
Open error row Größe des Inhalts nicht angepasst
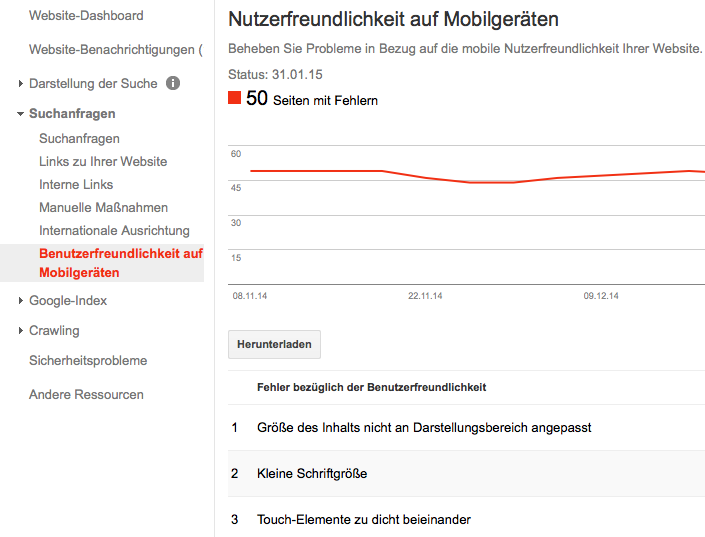click(466, 428)
